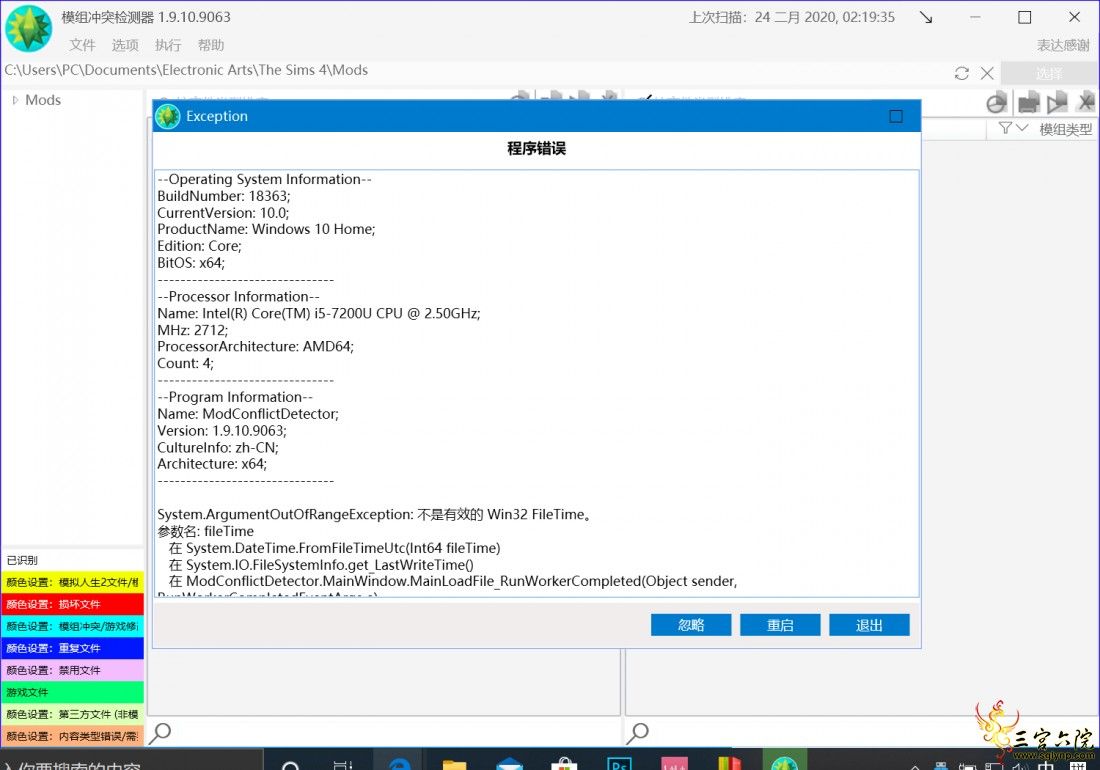Click the text 'BuildNumber: 18363;'

pos(224,196)
